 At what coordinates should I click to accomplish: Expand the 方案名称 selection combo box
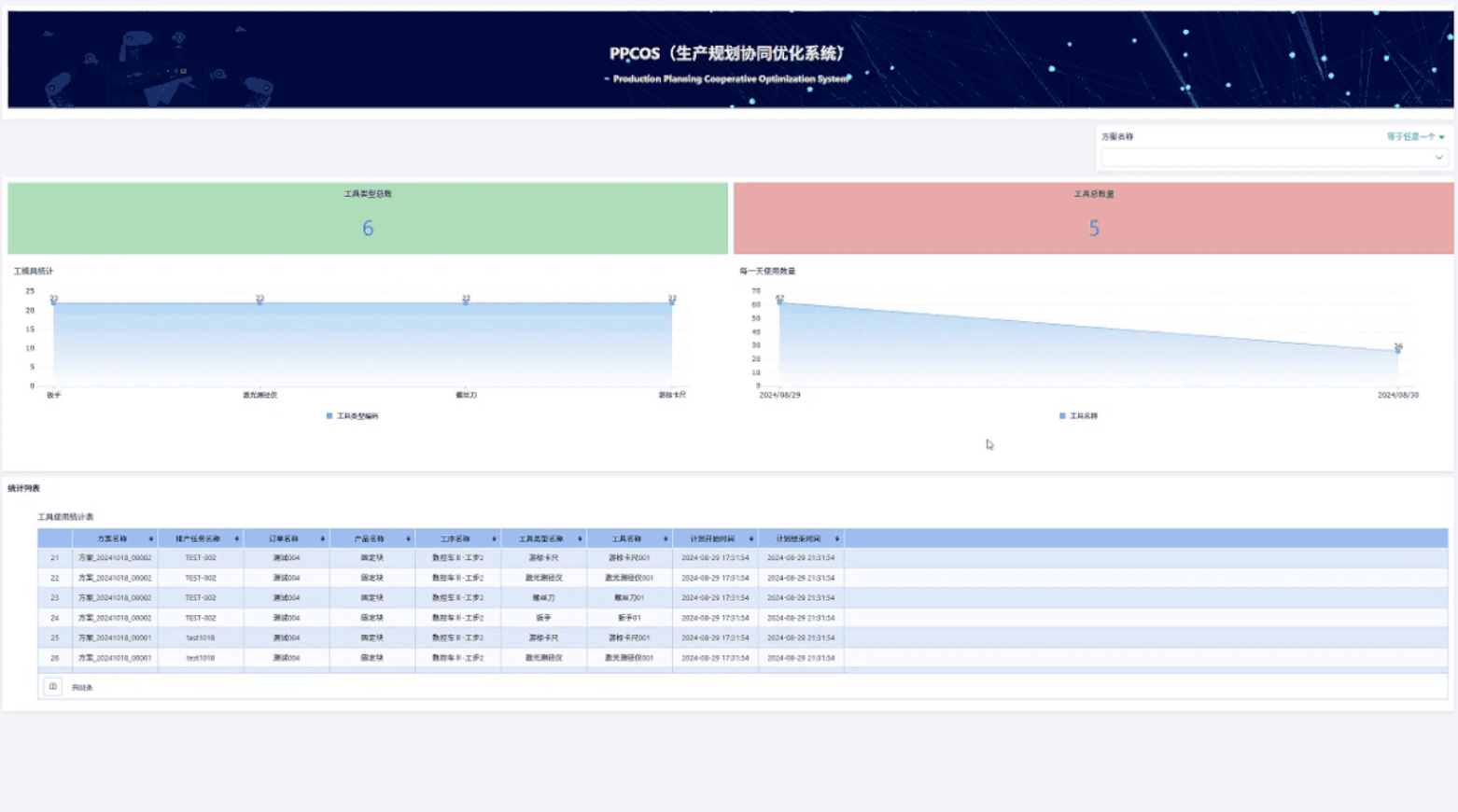click(1273, 158)
